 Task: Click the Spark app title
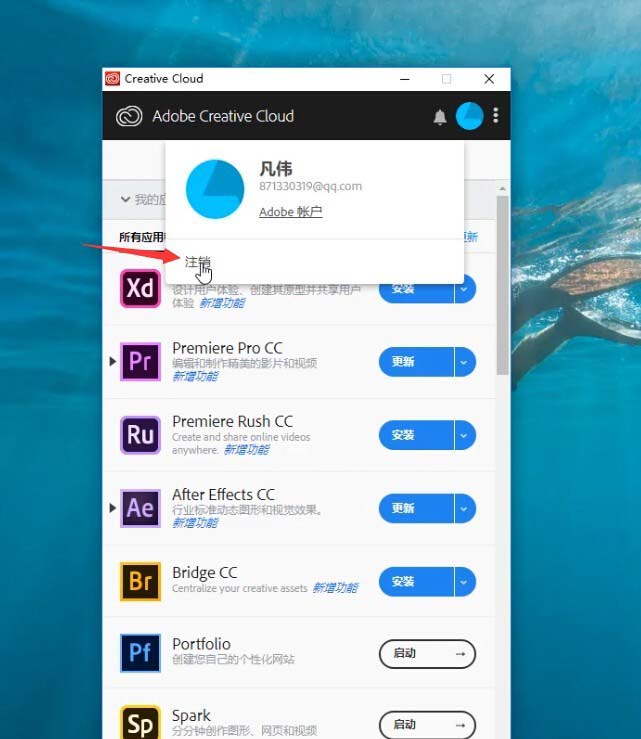pyautogui.click(x=191, y=715)
